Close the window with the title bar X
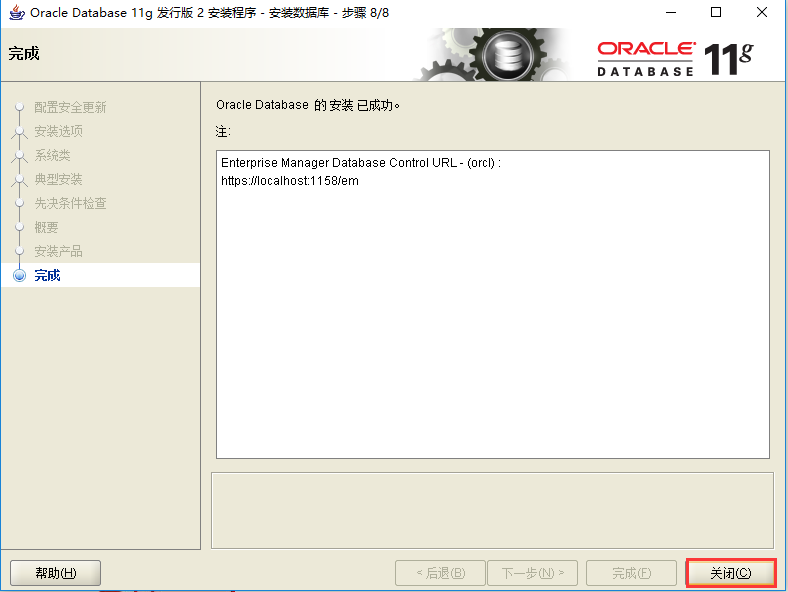 tap(762, 13)
